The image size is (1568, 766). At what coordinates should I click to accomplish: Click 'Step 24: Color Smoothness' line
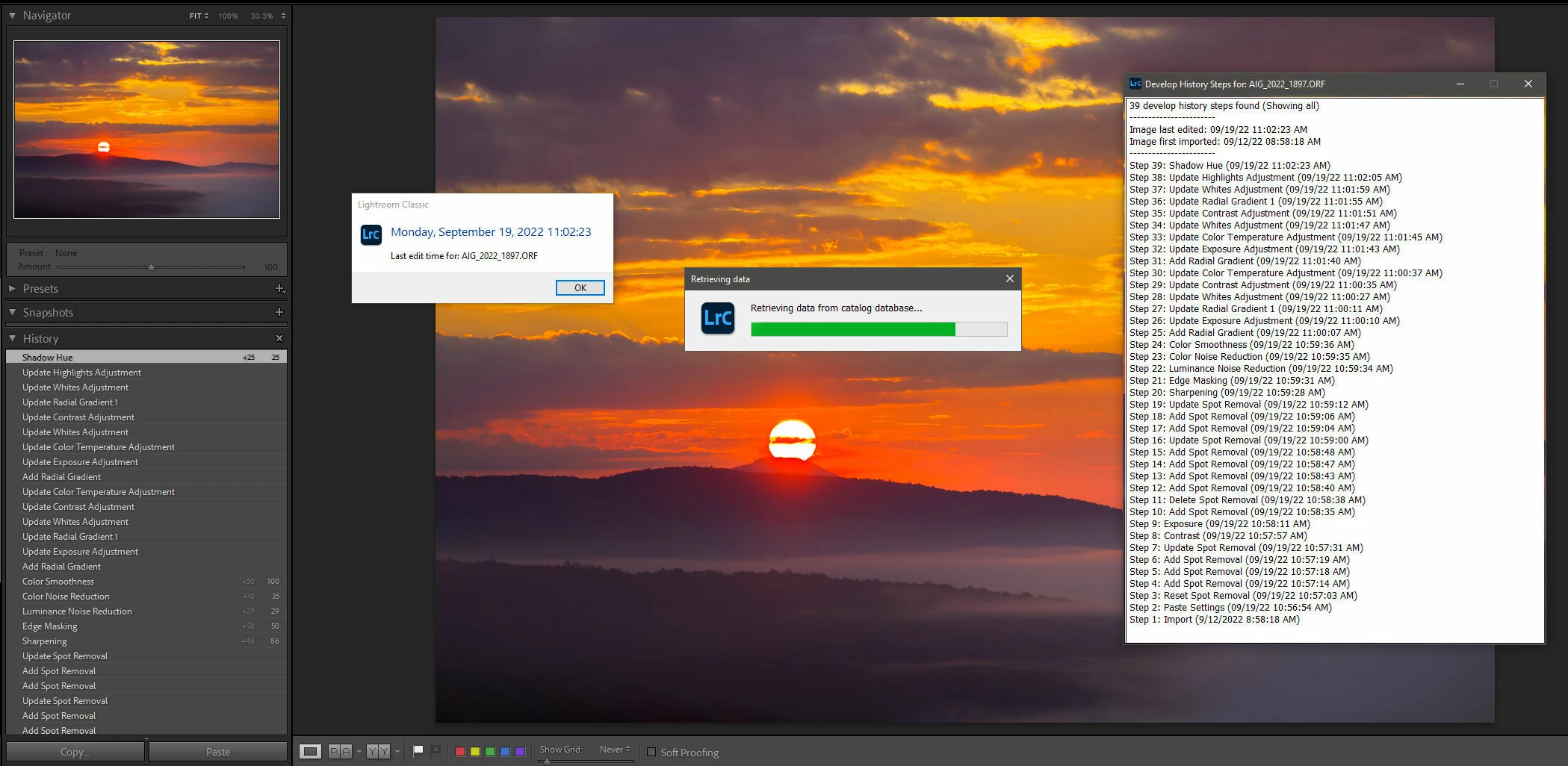(x=1242, y=344)
